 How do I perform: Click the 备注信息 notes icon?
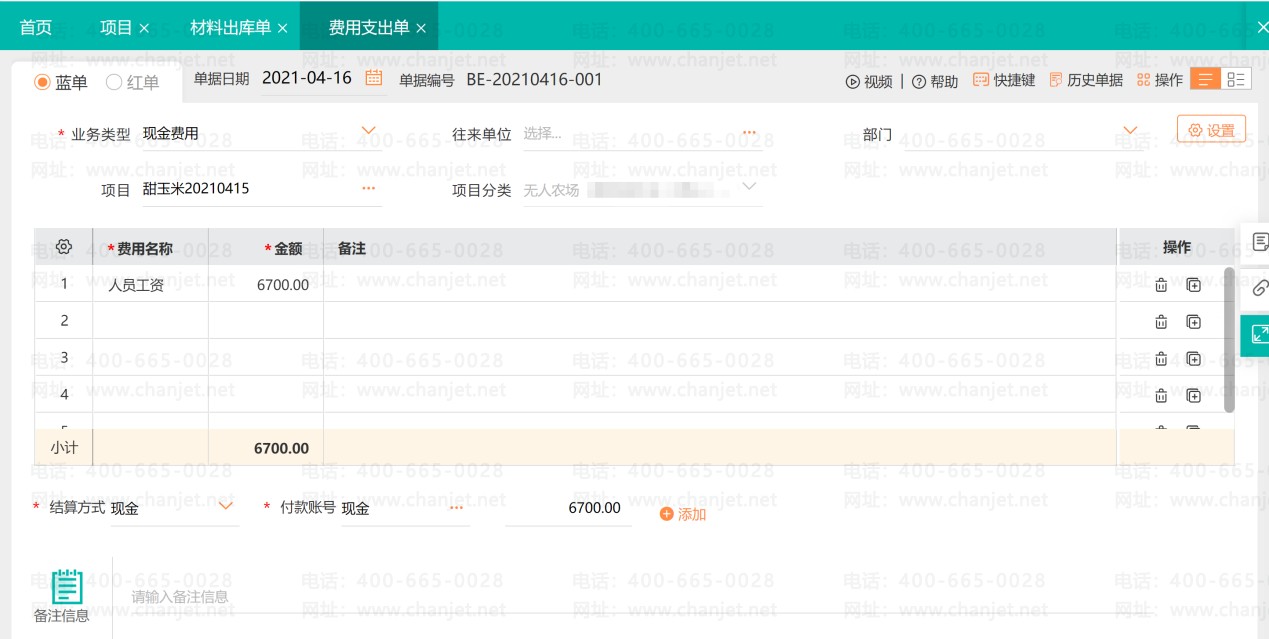pos(66,586)
